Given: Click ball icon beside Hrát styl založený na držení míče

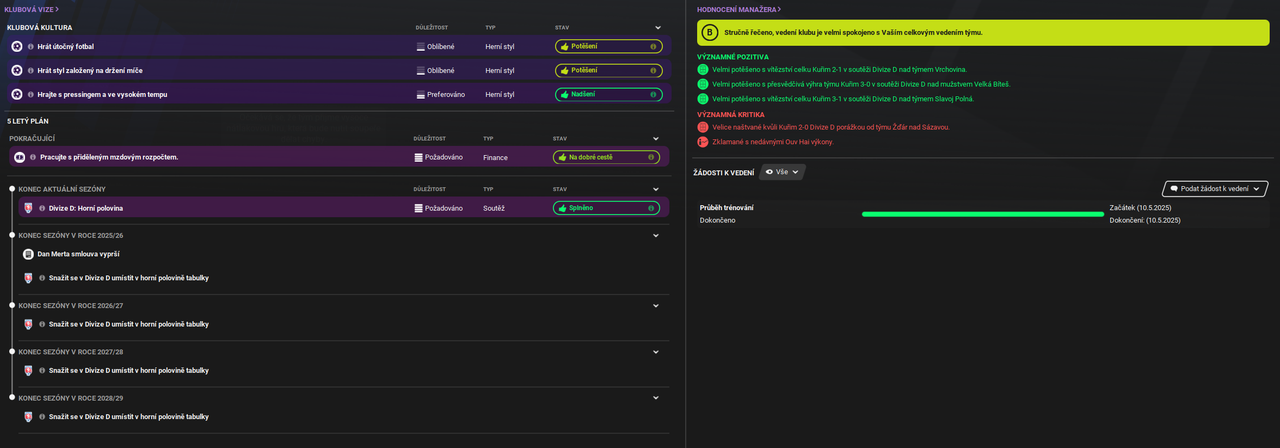Looking at the screenshot, I should click(x=17, y=70).
